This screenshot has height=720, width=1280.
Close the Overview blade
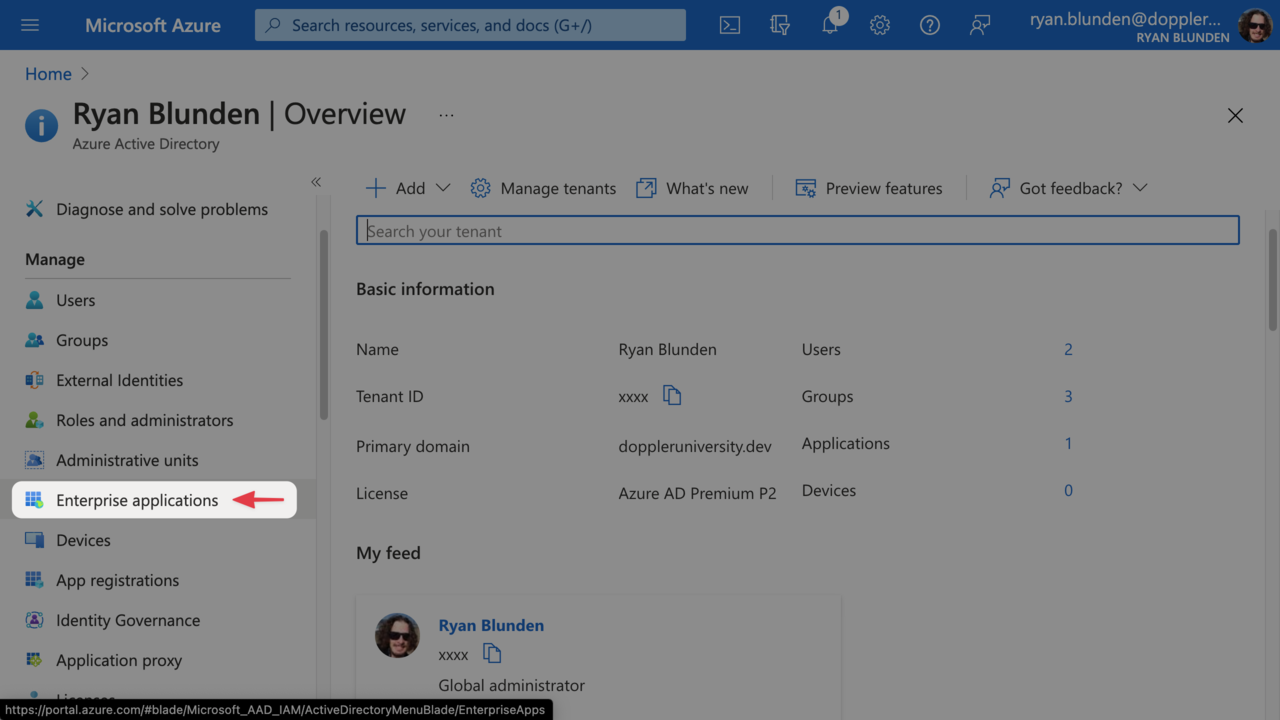coord(1235,116)
